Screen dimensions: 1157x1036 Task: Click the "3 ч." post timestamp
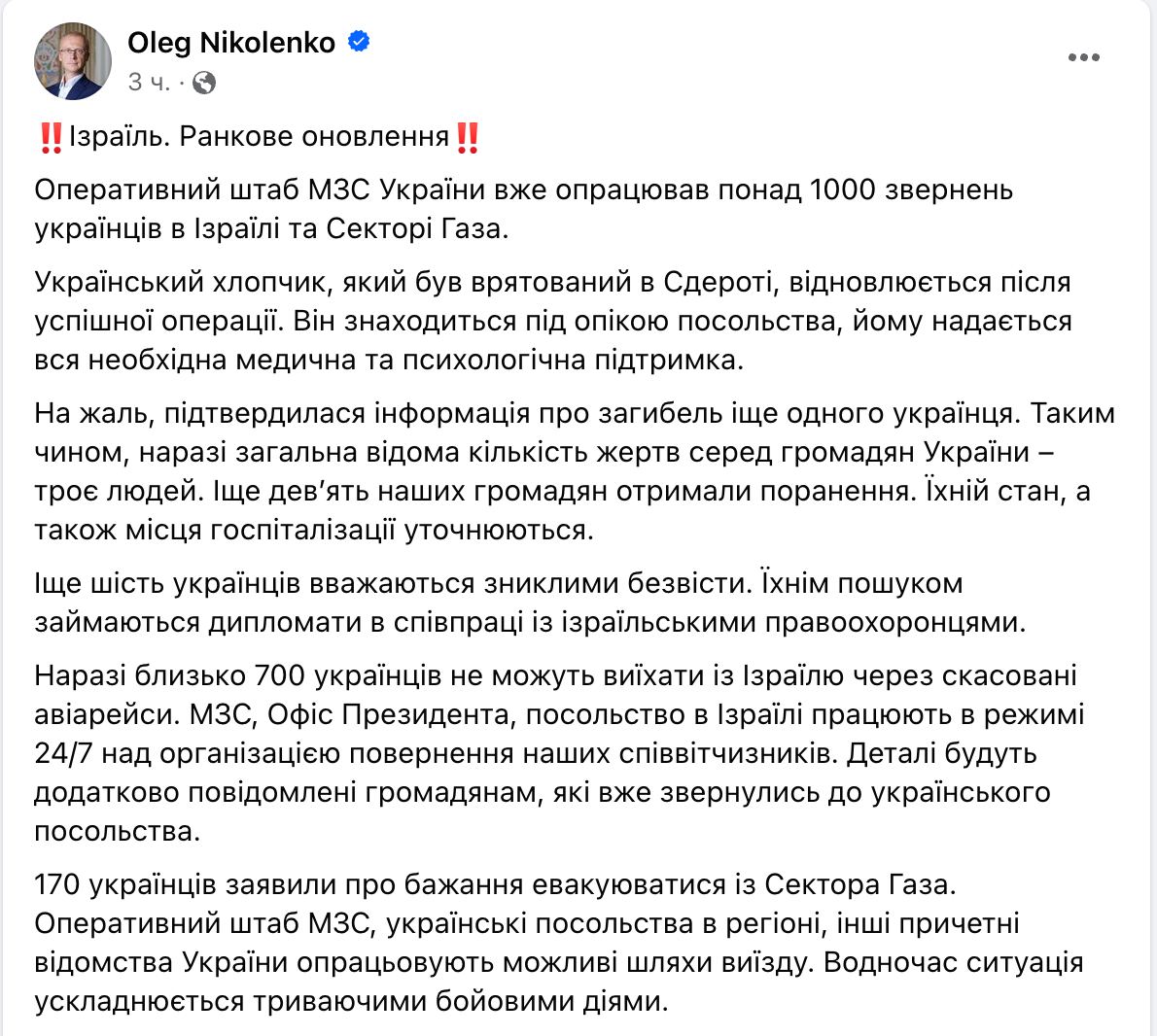148,83
